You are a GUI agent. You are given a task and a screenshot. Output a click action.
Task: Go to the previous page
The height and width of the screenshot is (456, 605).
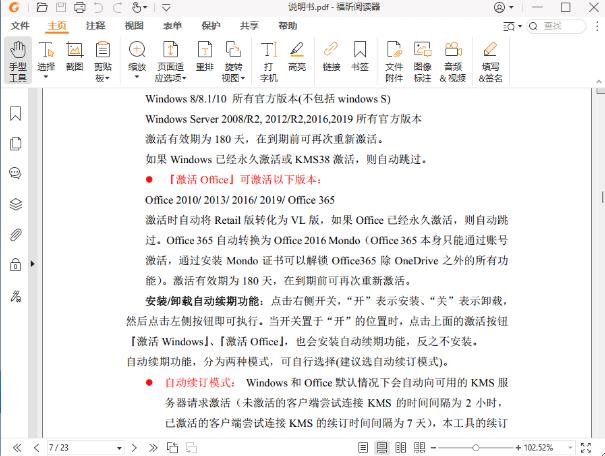tap(36, 448)
